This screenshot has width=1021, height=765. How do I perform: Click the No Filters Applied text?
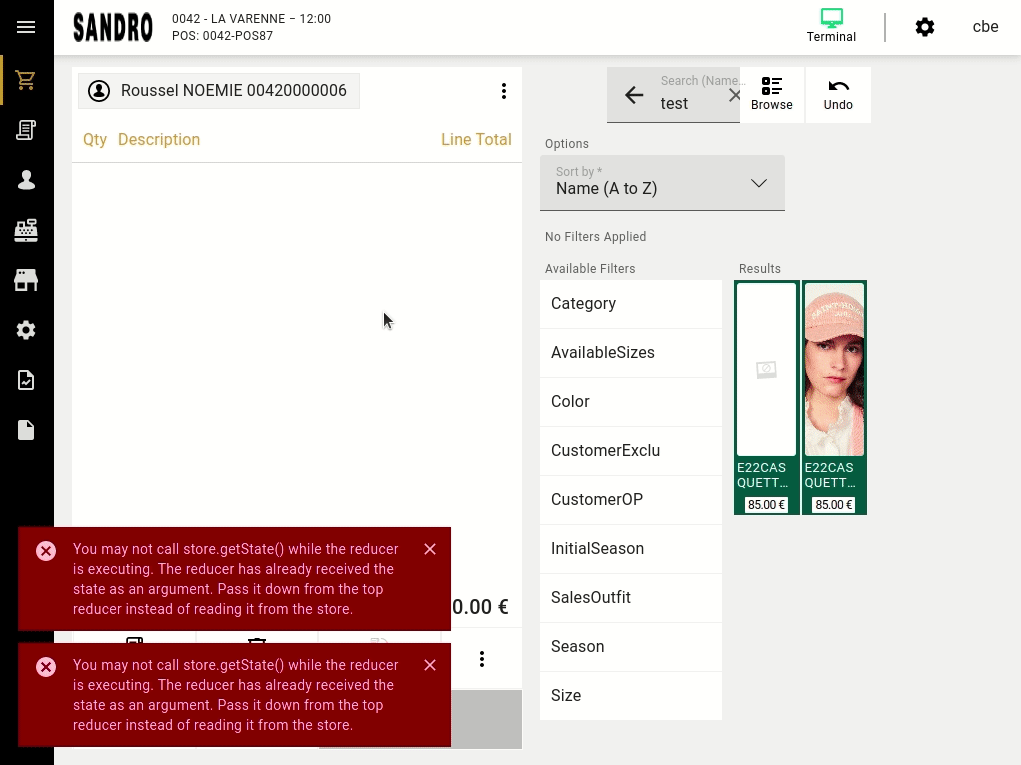(595, 236)
